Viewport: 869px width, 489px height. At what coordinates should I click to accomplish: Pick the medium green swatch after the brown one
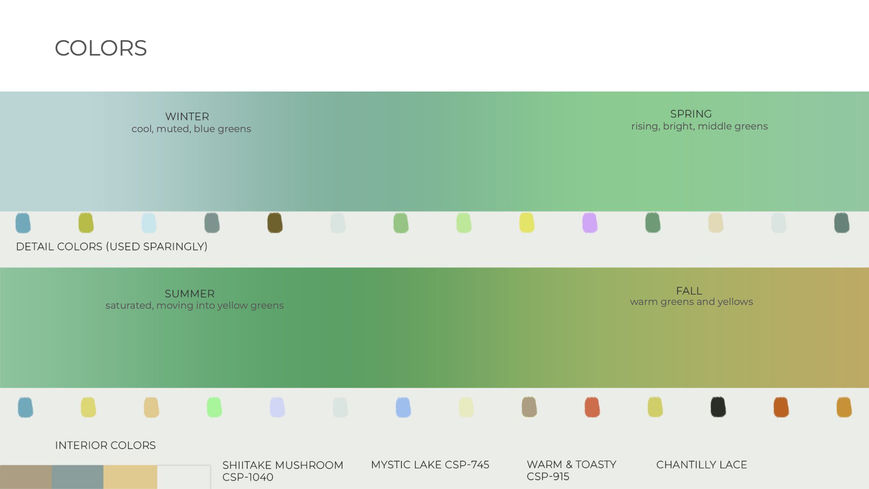click(x=401, y=223)
